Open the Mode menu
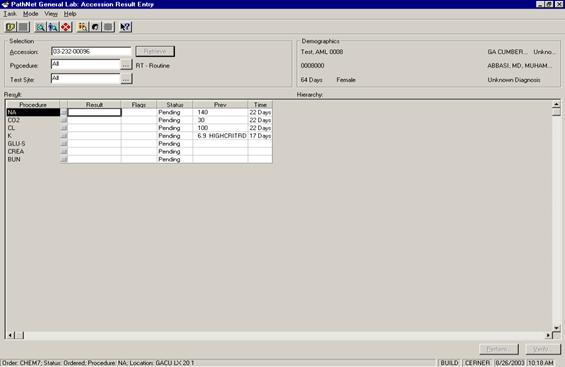Viewport: 565px width, 367px height. tap(31, 14)
